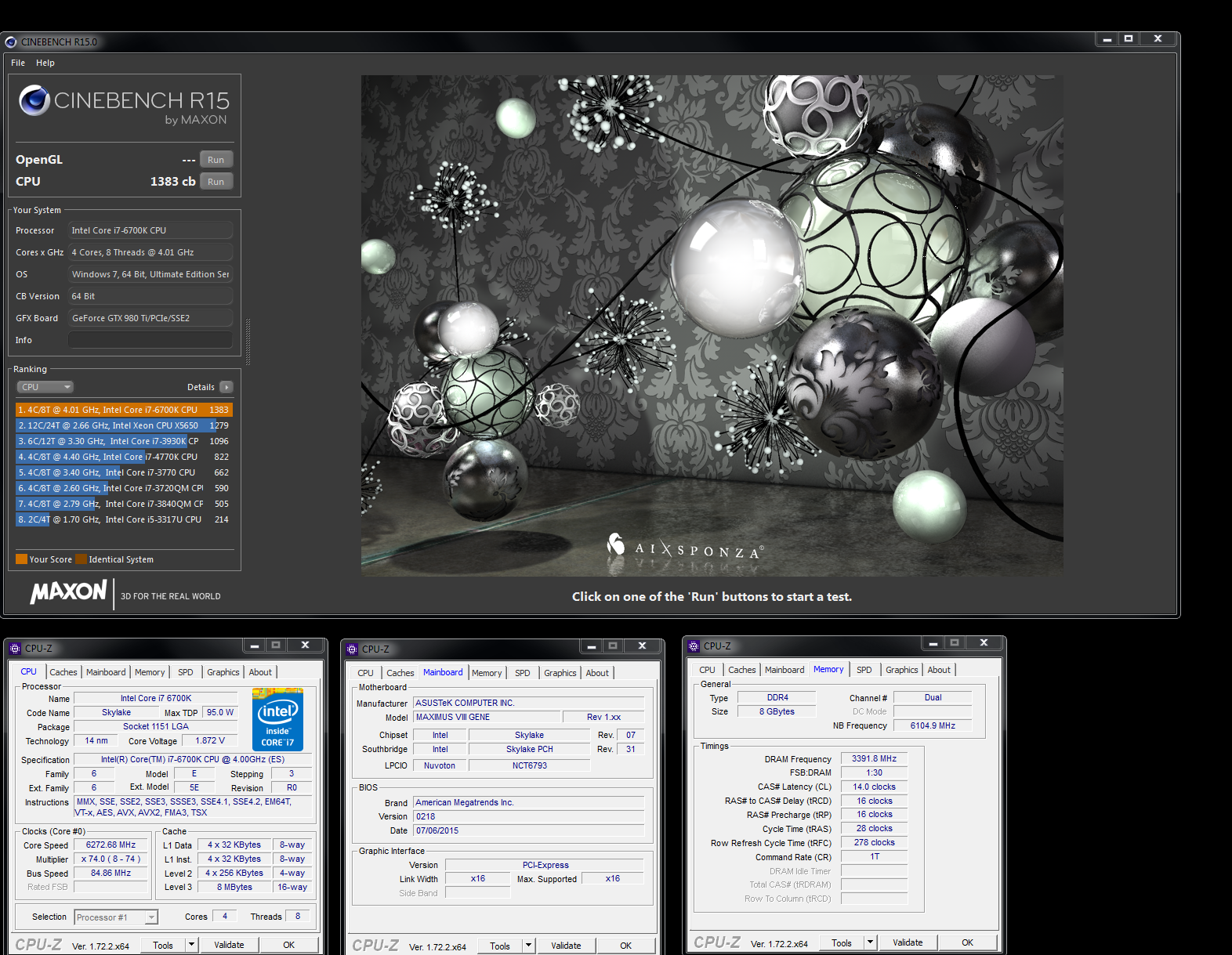Switch to CPU tab in middle CPU-Z window
Image resolution: width=1232 pixels, height=955 pixels.
click(366, 673)
